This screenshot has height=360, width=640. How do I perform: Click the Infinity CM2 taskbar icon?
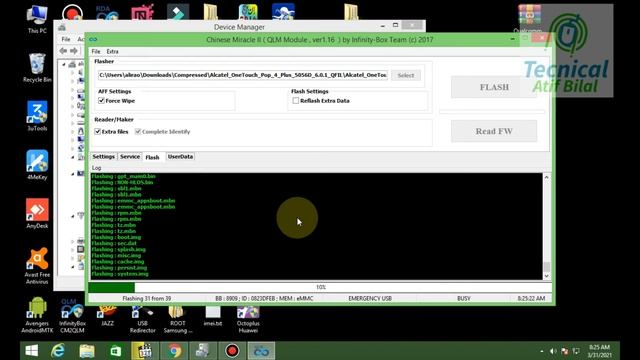[x=261, y=351]
